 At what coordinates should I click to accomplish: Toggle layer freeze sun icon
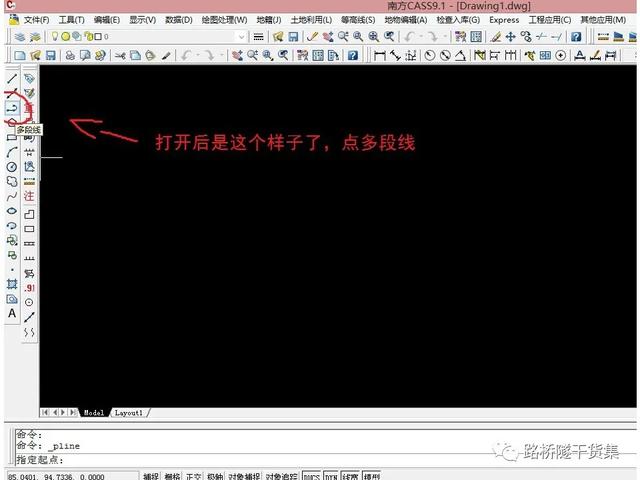click(x=66, y=36)
